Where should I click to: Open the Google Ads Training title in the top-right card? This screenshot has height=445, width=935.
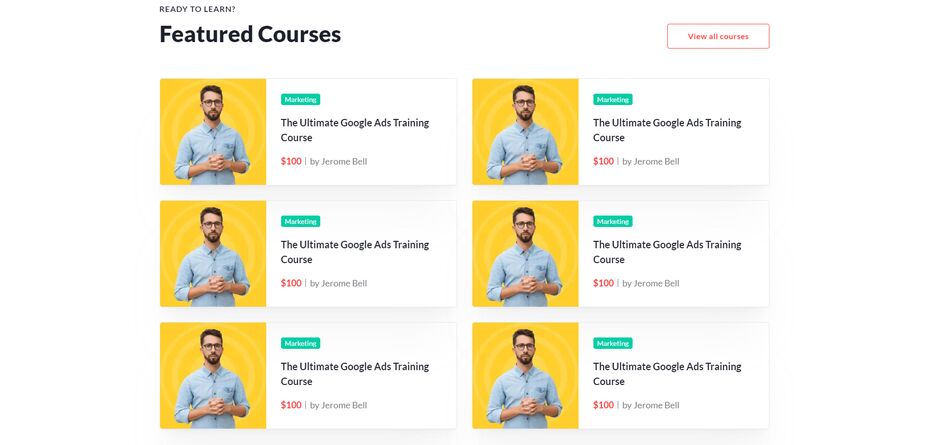tap(667, 130)
